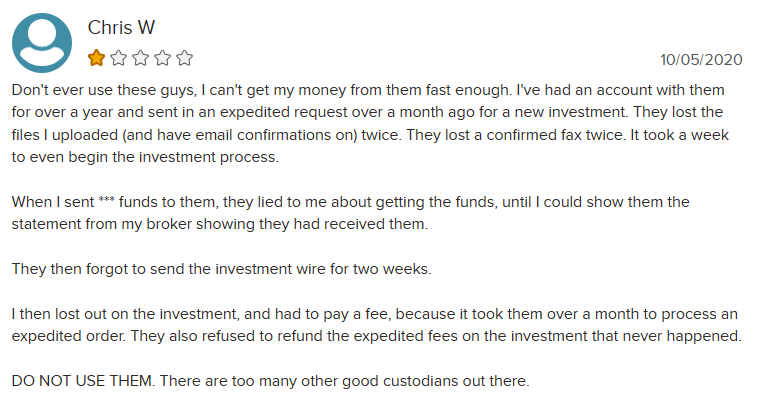Open reviewer name Chris W

pyautogui.click(x=121, y=28)
